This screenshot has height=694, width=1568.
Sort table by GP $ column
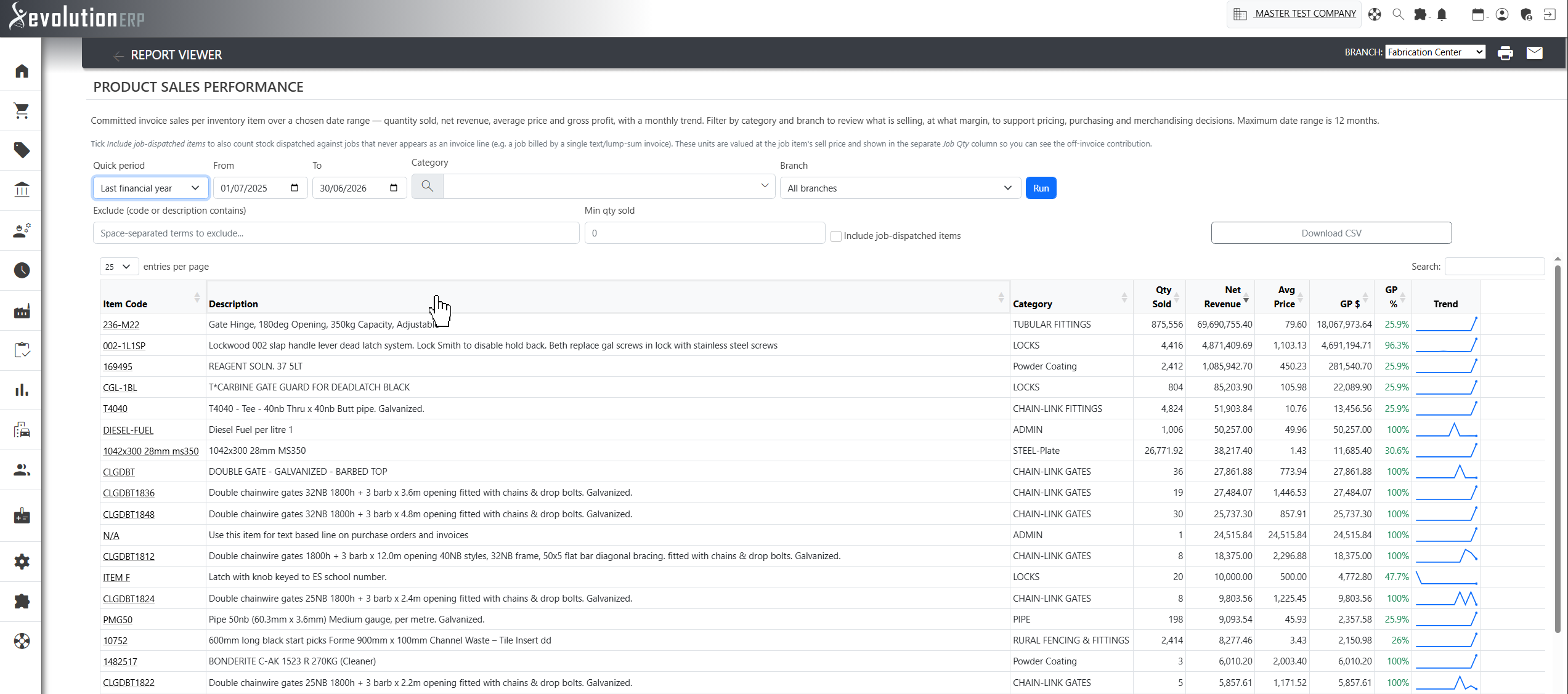tap(1342, 297)
